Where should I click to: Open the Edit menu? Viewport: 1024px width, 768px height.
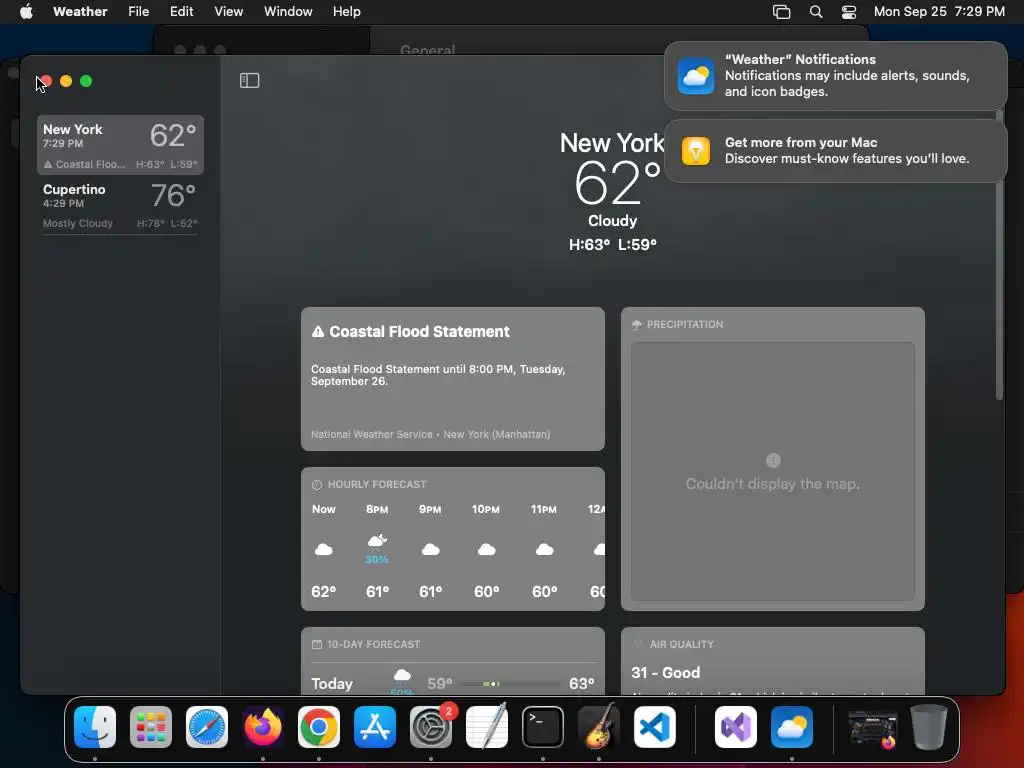pos(181,12)
